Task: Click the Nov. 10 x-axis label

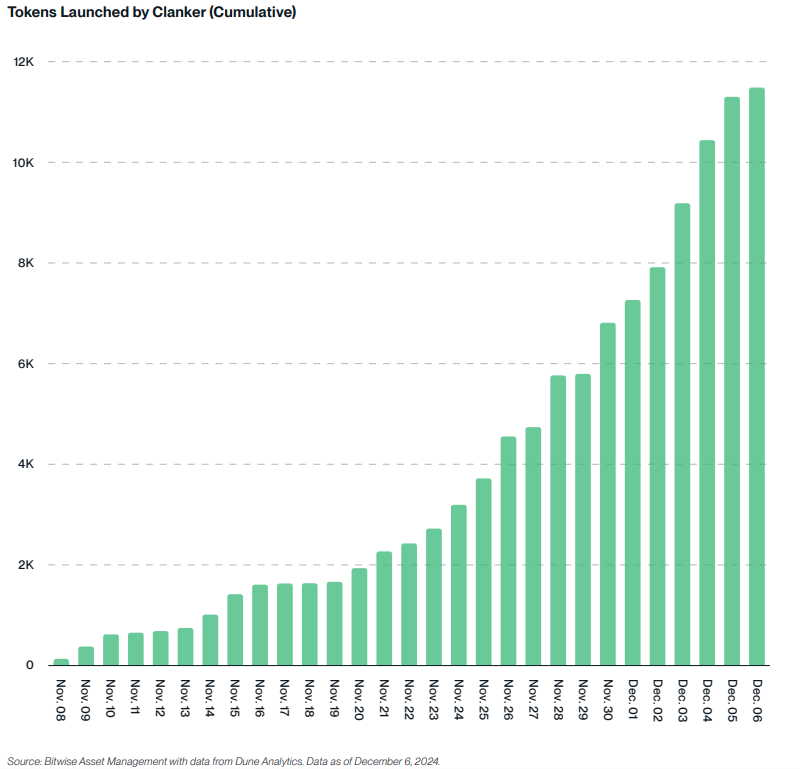Action: [x=111, y=698]
